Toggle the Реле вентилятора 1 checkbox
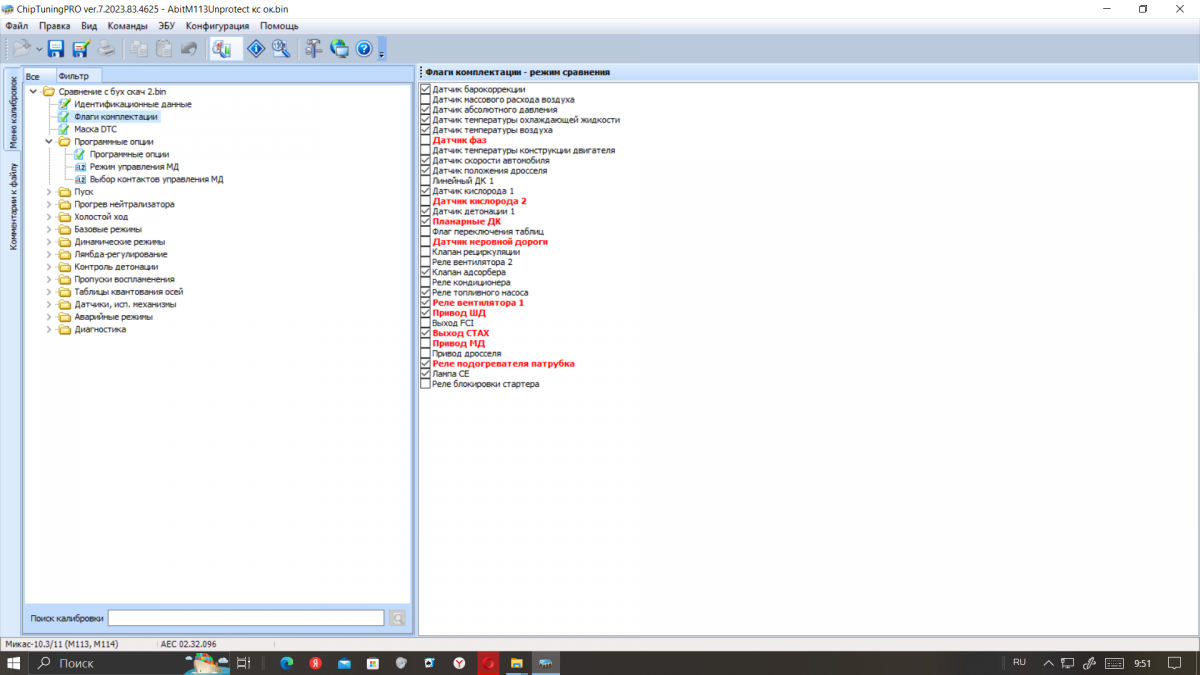1200x675 pixels. [425, 303]
